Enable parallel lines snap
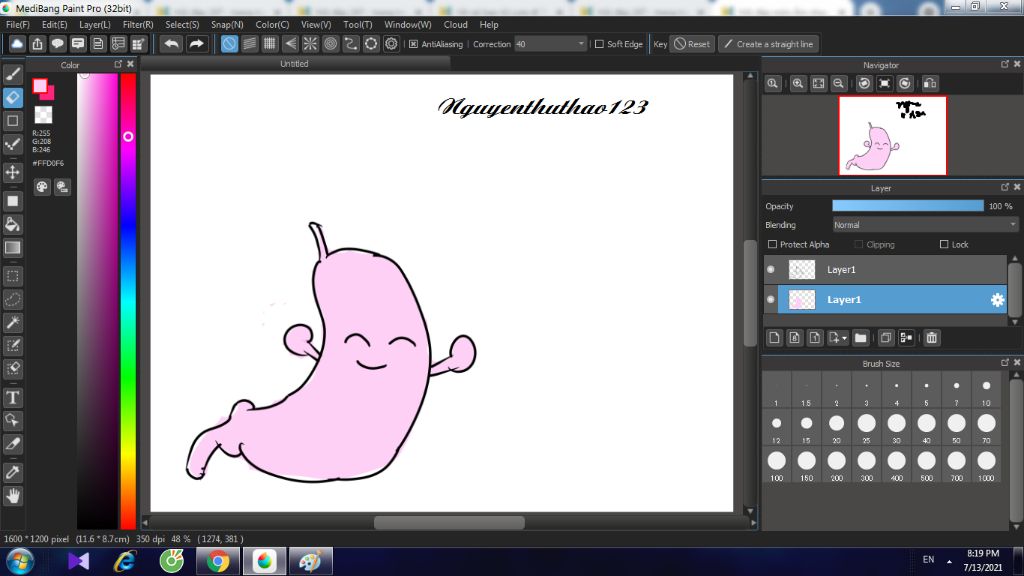This screenshot has width=1024, height=576. 249,44
